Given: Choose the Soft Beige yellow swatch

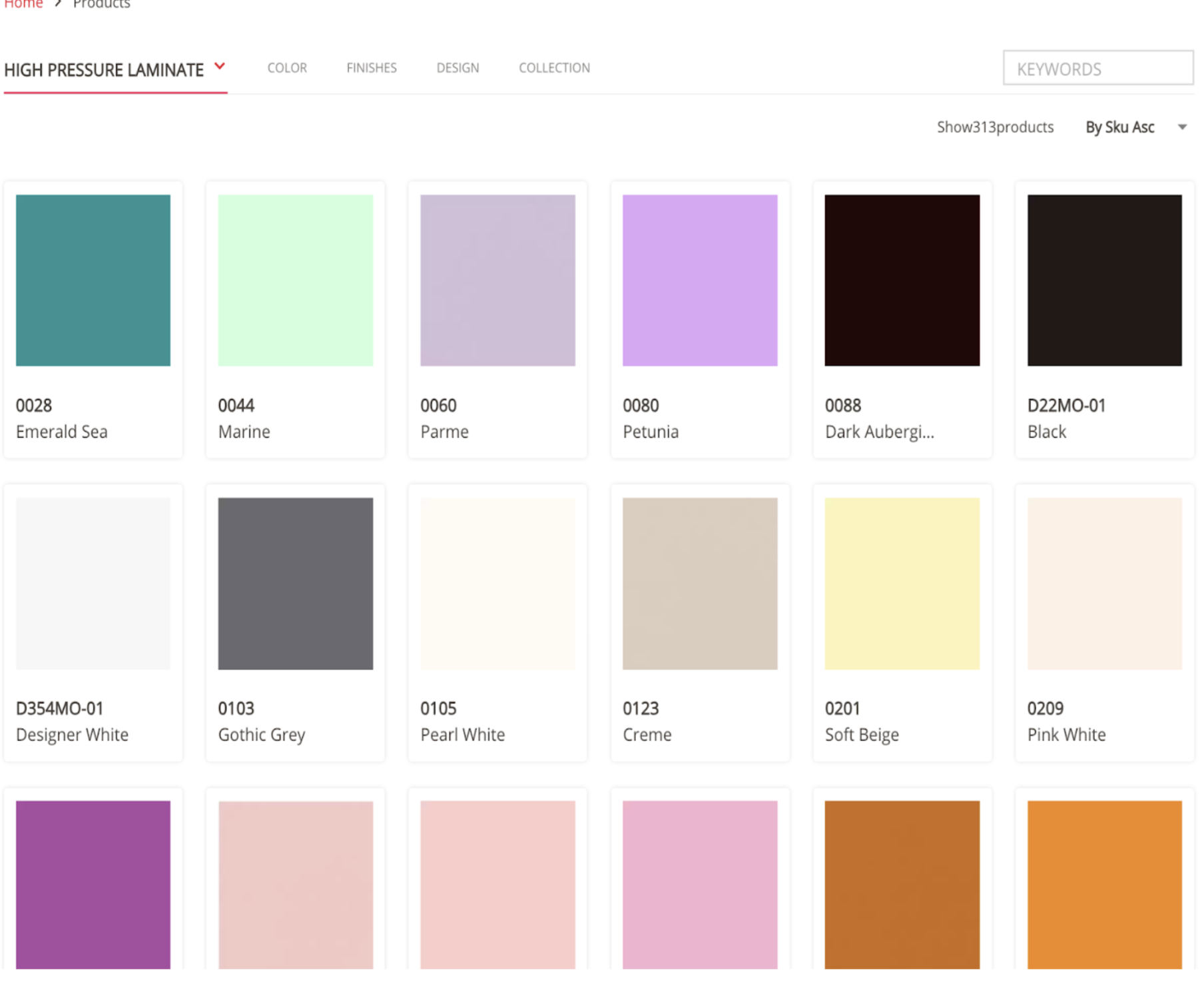Looking at the screenshot, I should [x=902, y=583].
